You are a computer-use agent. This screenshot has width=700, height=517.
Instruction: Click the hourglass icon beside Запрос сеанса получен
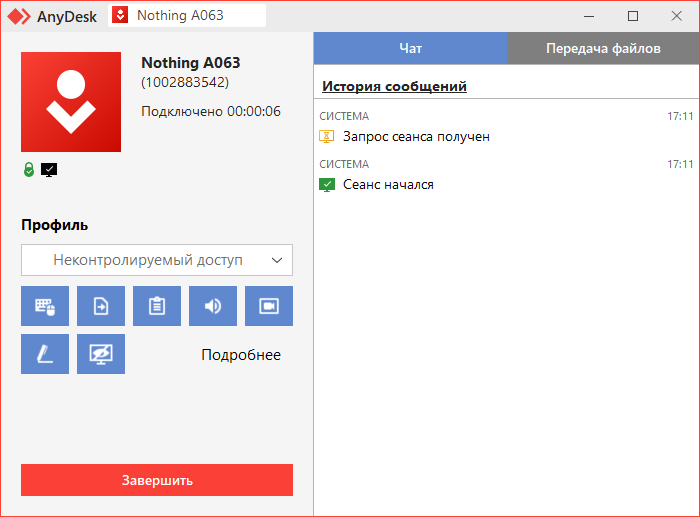point(327,136)
